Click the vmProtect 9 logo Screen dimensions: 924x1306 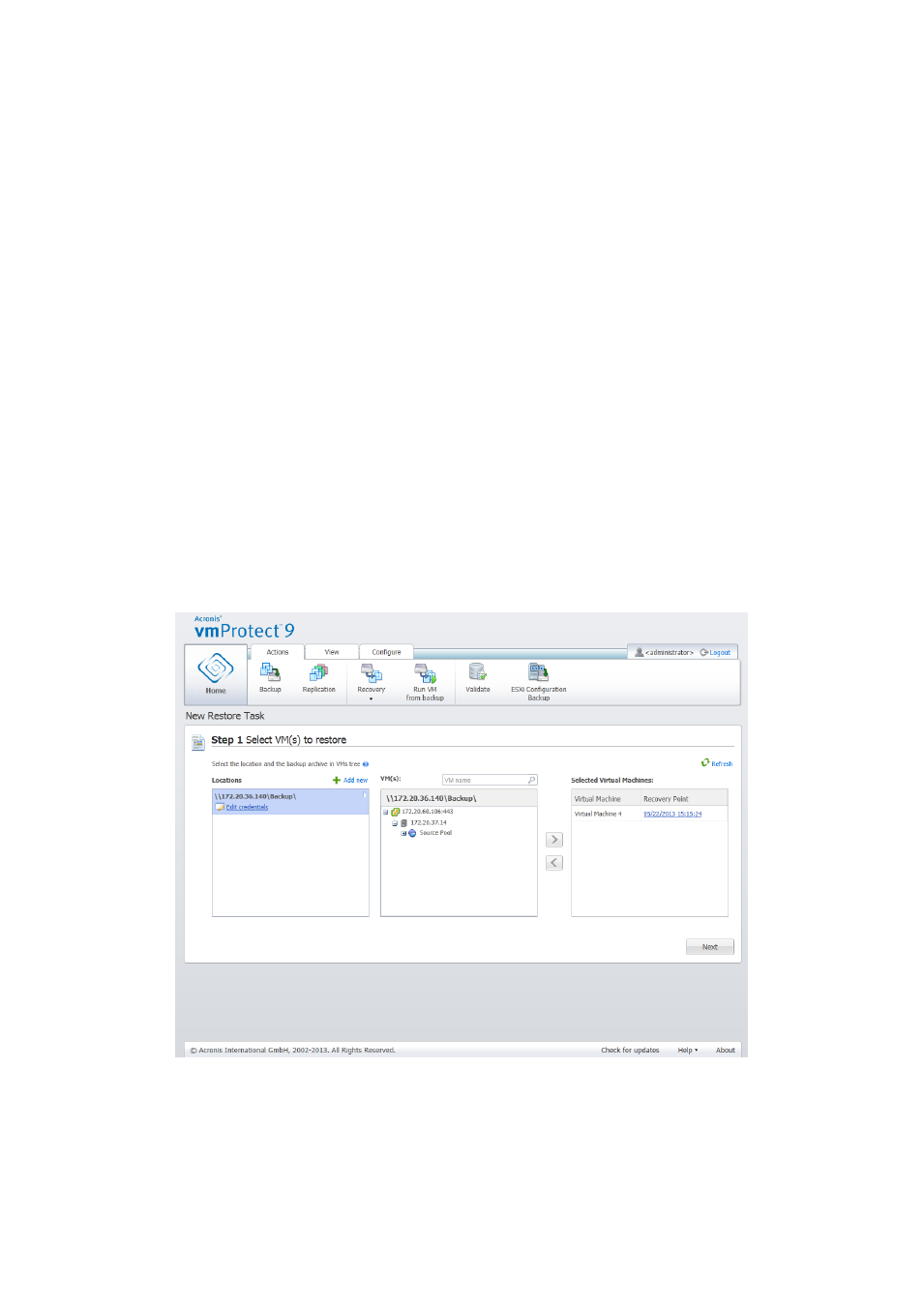[x=244, y=628]
